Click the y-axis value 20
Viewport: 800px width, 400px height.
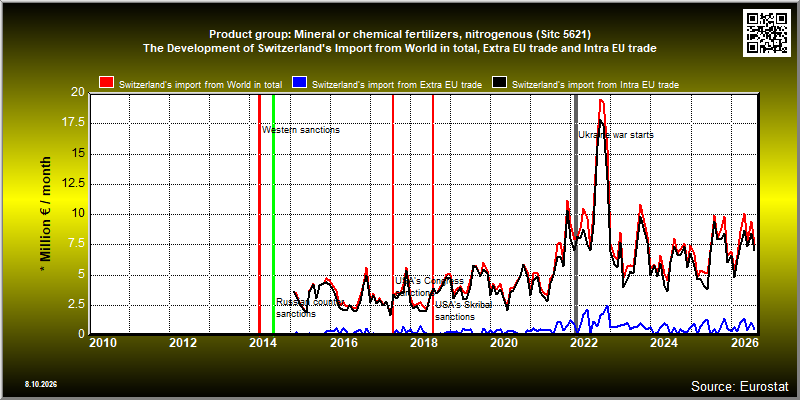pyautogui.click(x=78, y=92)
